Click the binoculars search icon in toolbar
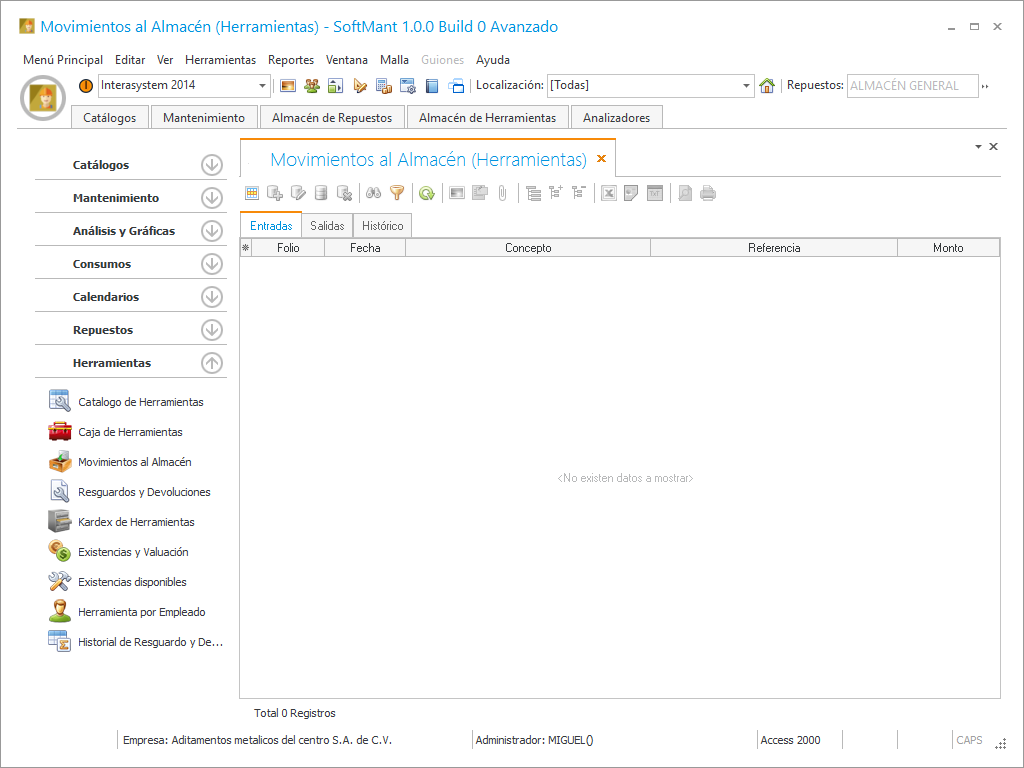Image resolution: width=1024 pixels, height=768 pixels. pyautogui.click(x=374, y=194)
